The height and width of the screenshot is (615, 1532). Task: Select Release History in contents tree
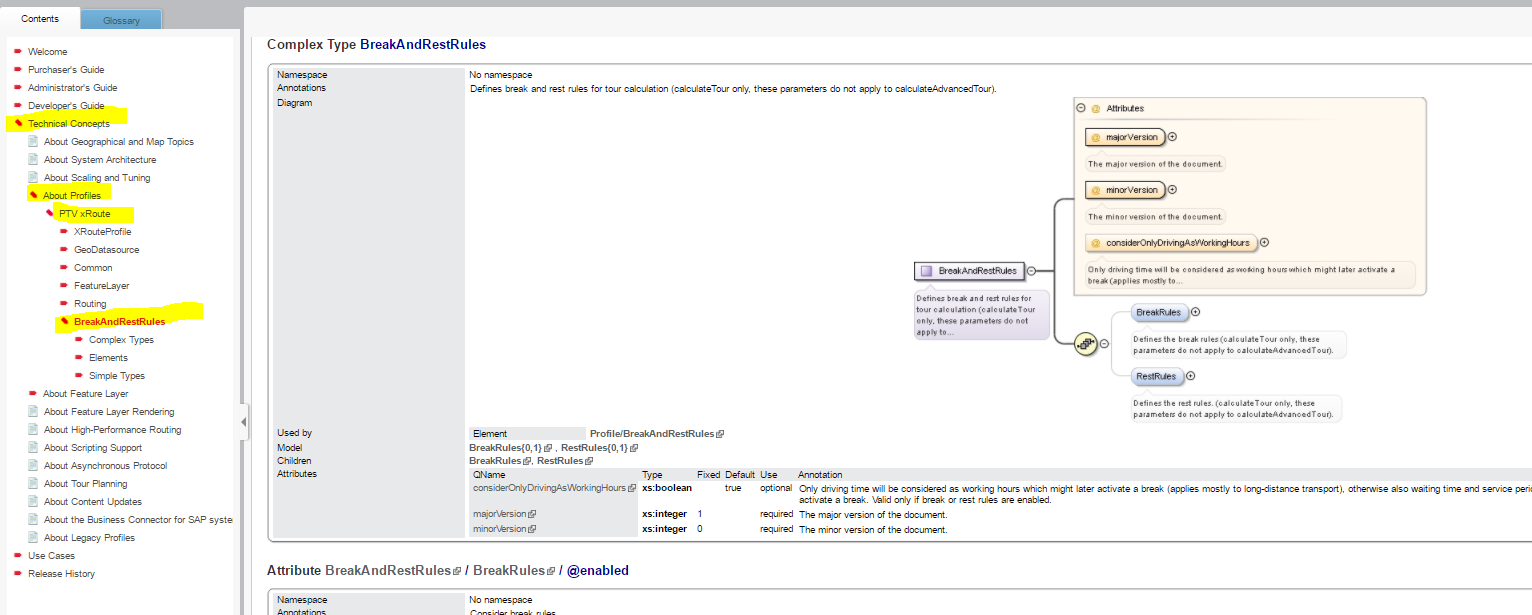(x=61, y=574)
